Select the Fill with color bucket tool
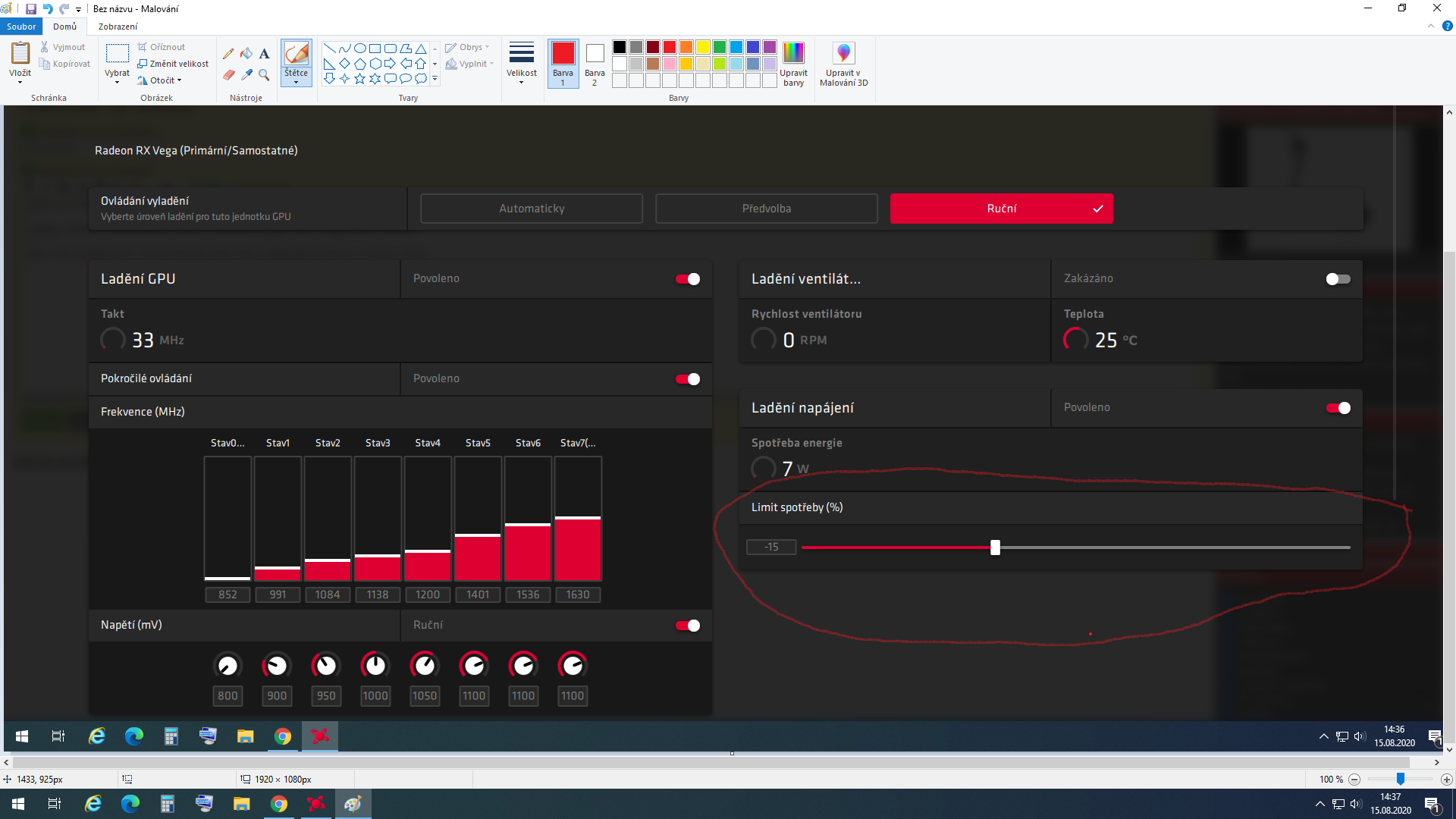The height and width of the screenshot is (819, 1456). pos(246,54)
